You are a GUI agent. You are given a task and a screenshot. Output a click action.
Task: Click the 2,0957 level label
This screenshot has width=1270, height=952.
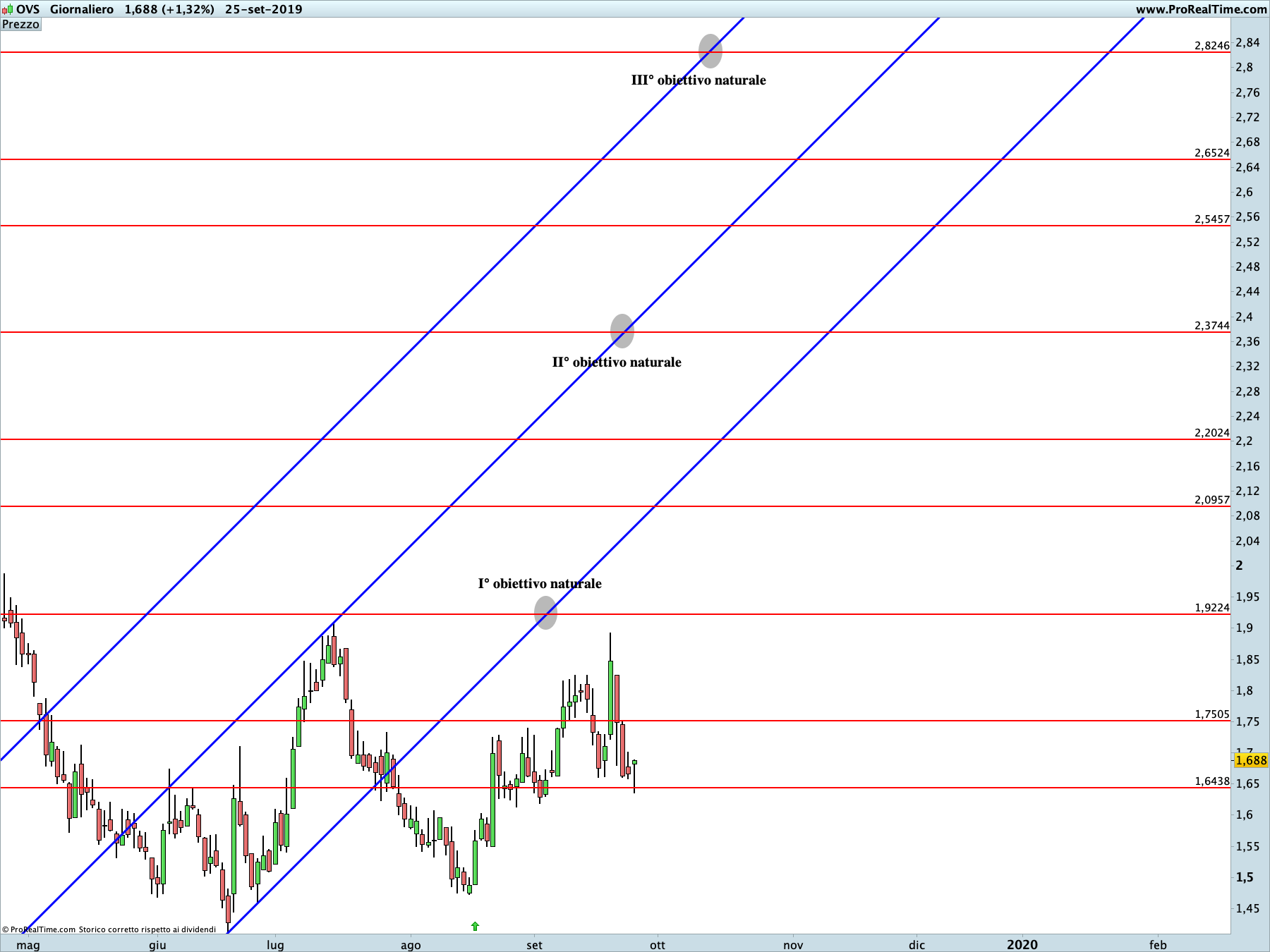[1211, 499]
